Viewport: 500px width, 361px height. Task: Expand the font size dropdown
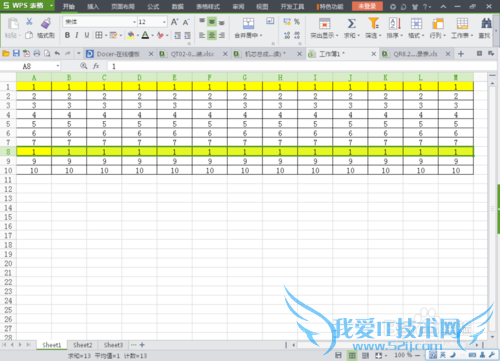pyautogui.click(x=164, y=22)
